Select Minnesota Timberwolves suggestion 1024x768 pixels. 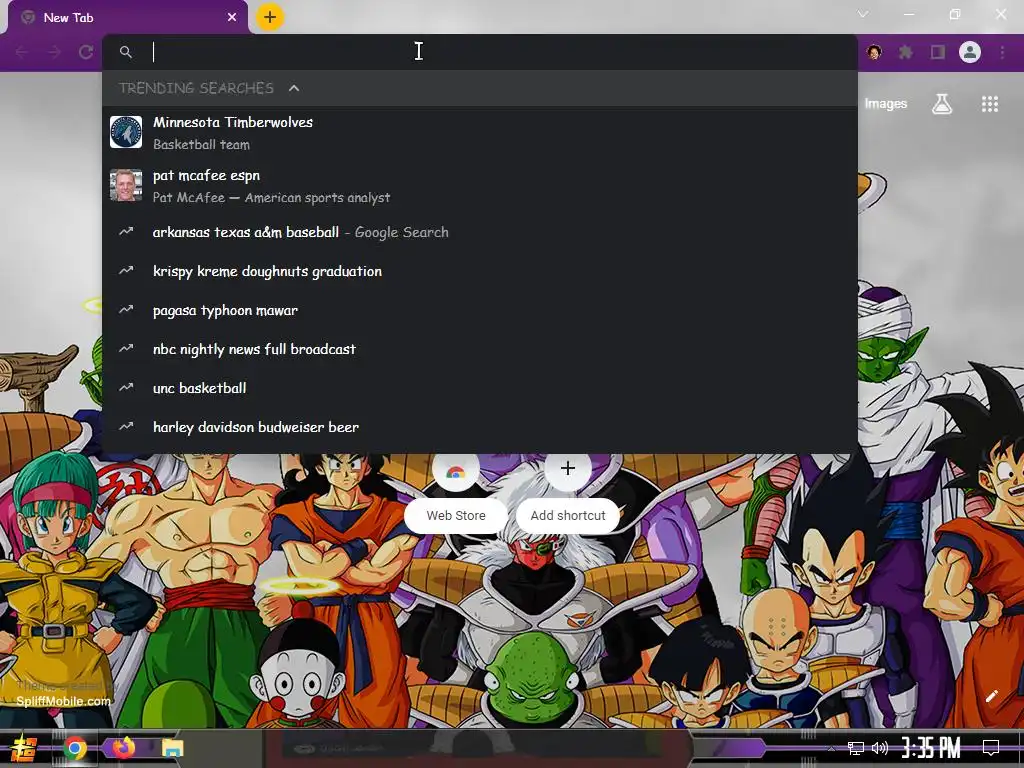(479, 133)
